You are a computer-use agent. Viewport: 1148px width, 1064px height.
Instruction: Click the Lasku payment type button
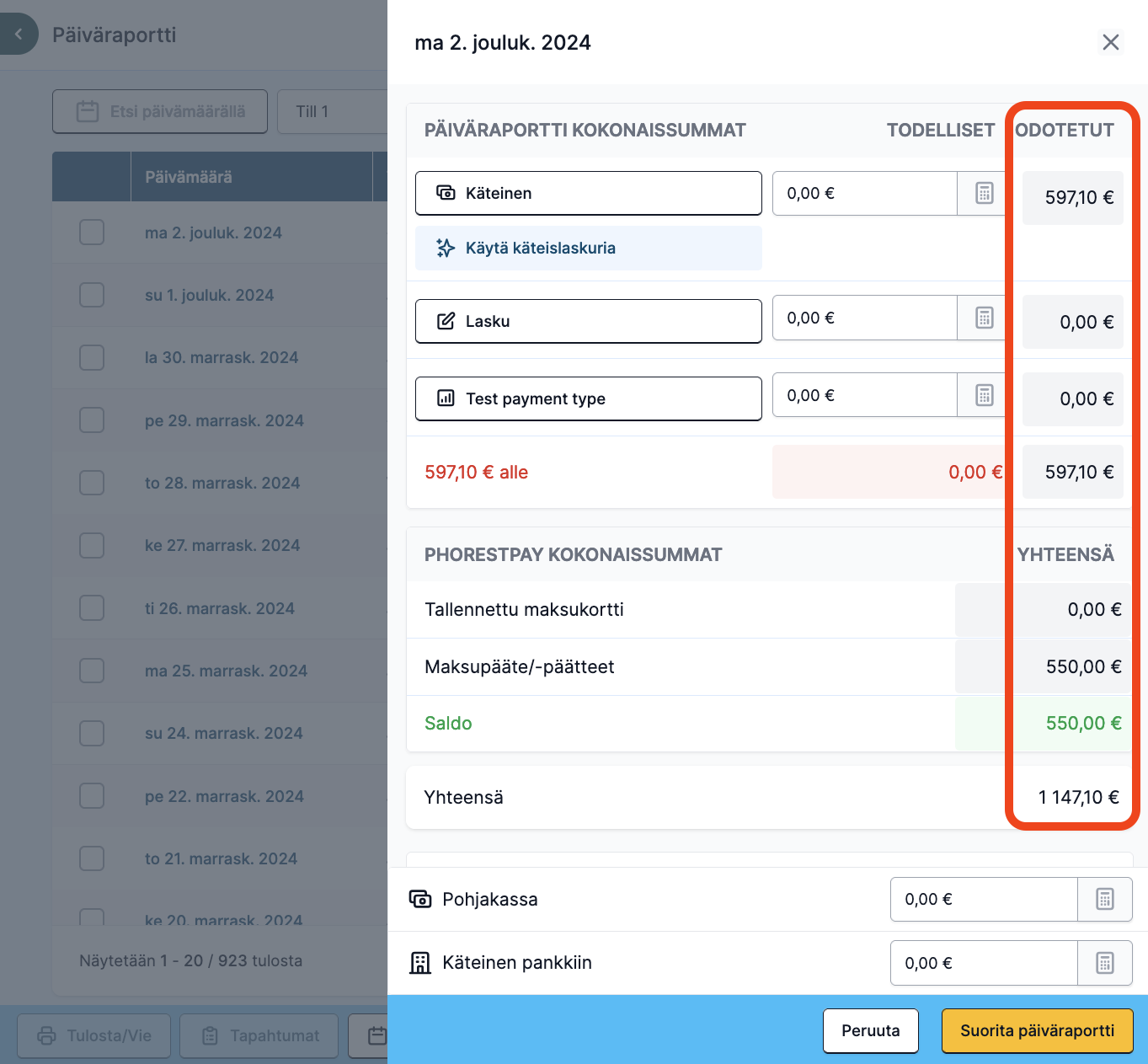[x=589, y=321]
